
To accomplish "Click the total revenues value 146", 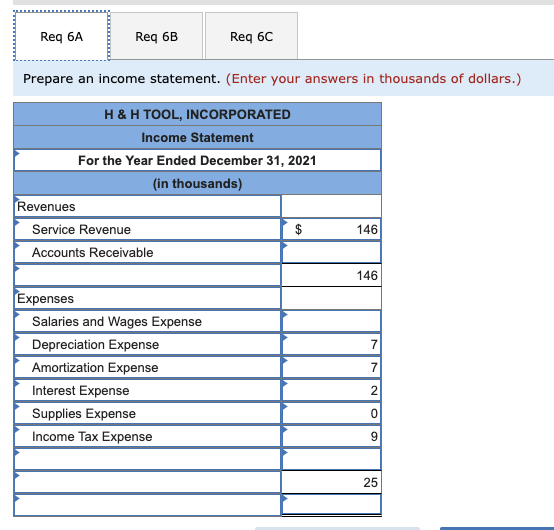I will [331, 275].
